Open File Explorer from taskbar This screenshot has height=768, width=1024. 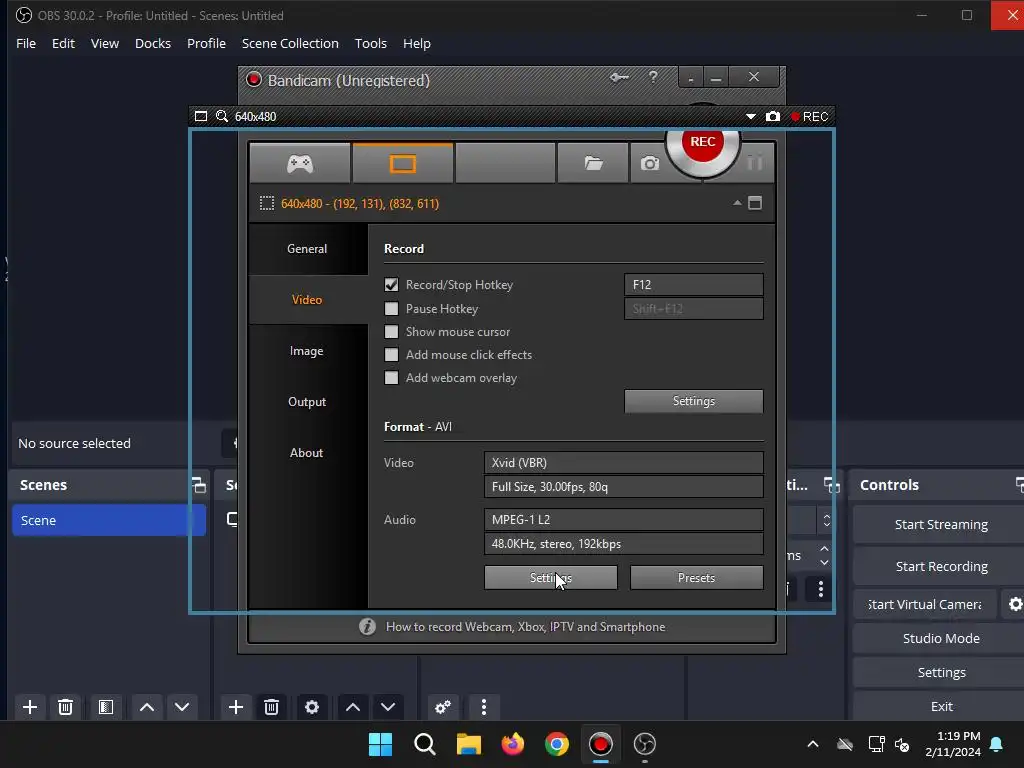468,744
